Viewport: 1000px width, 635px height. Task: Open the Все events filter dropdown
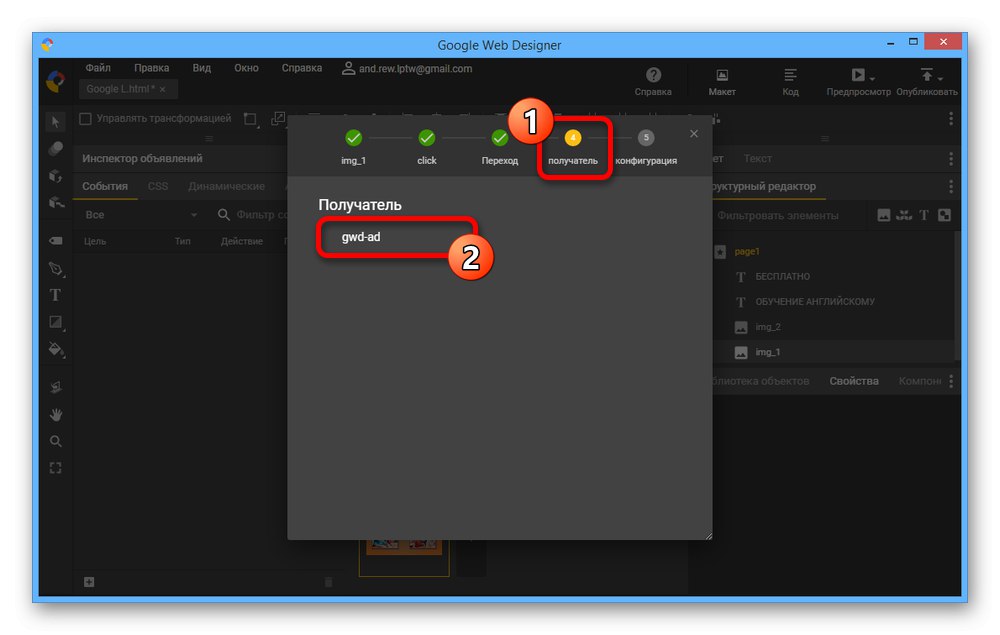point(141,215)
